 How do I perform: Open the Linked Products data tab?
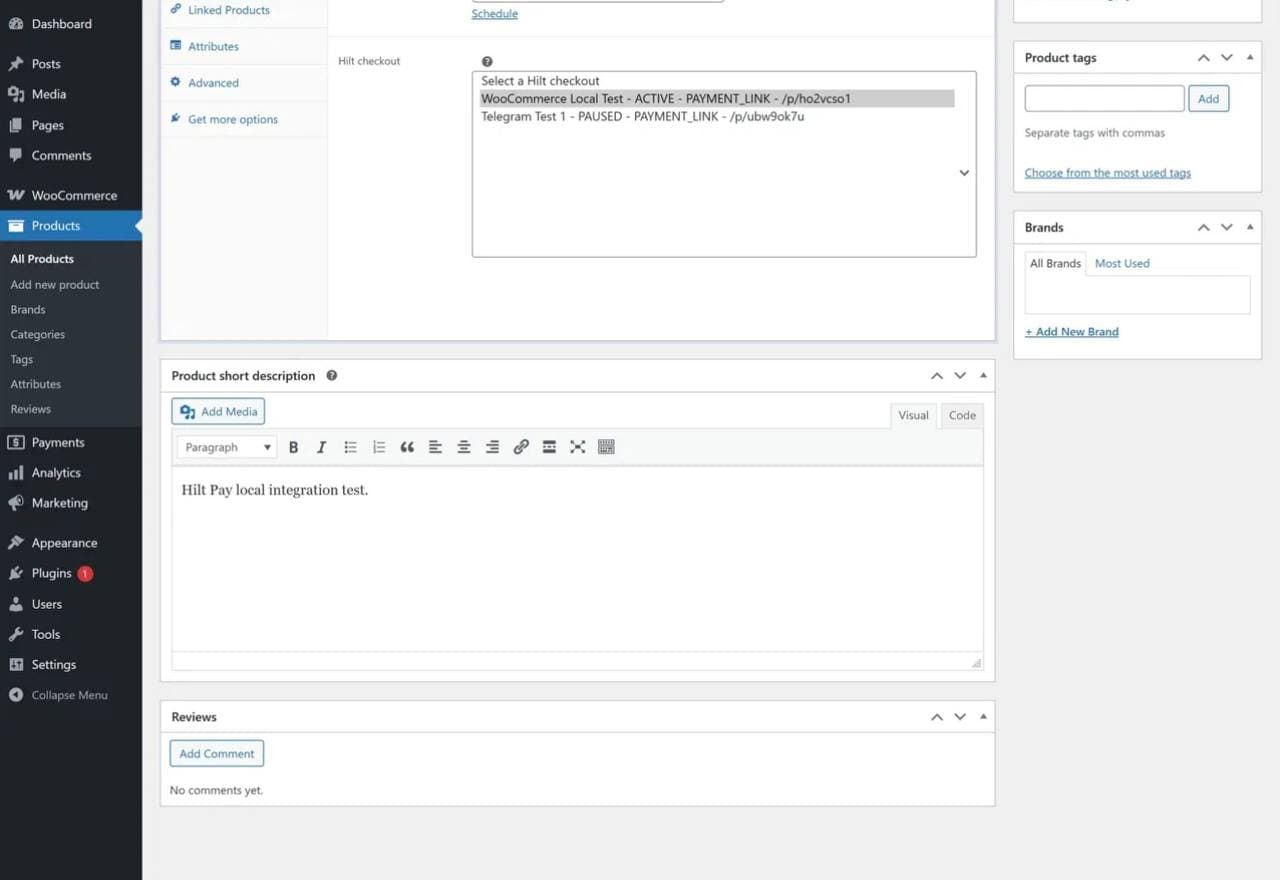point(244,10)
